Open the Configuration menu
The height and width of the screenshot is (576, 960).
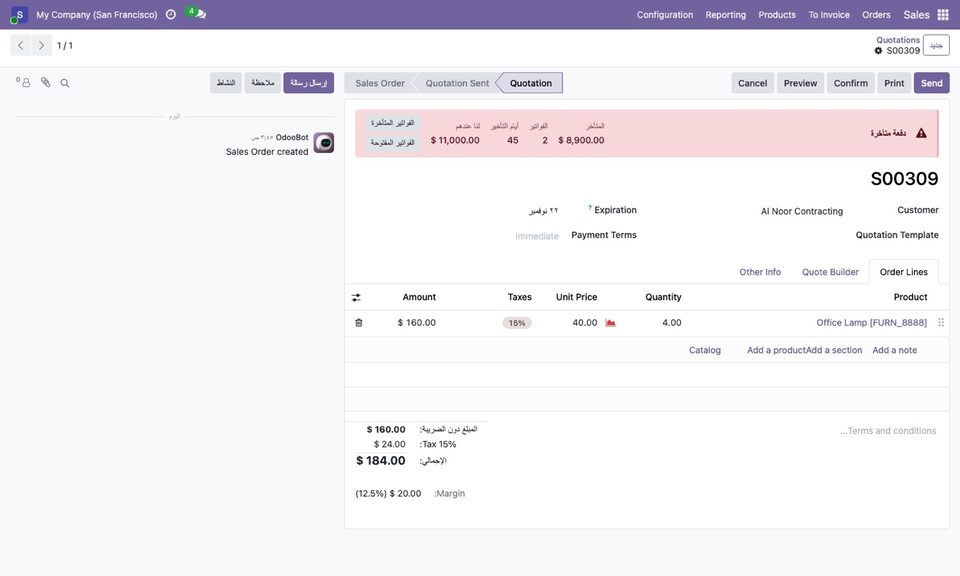(x=664, y=15)
